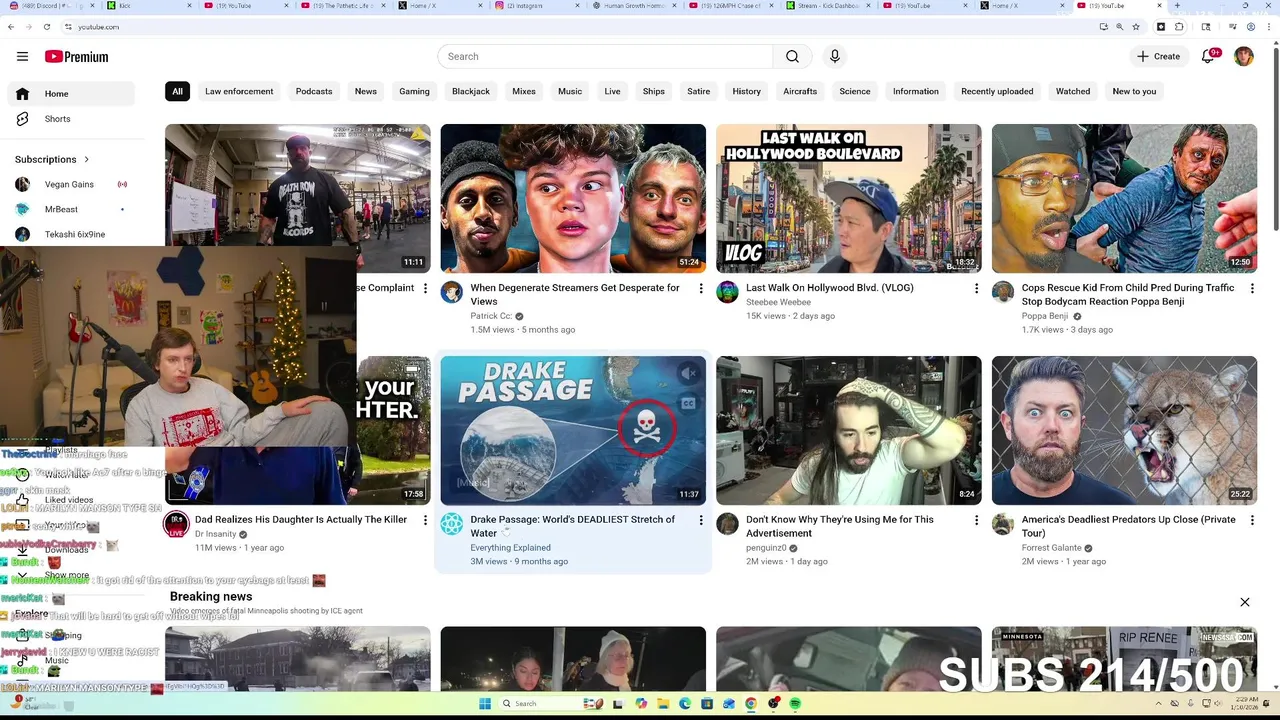Open the Cops Rescue Kid thumbnail
Image resolution: width=1280 pixels, height=720 pixels.
point(1124,198)
